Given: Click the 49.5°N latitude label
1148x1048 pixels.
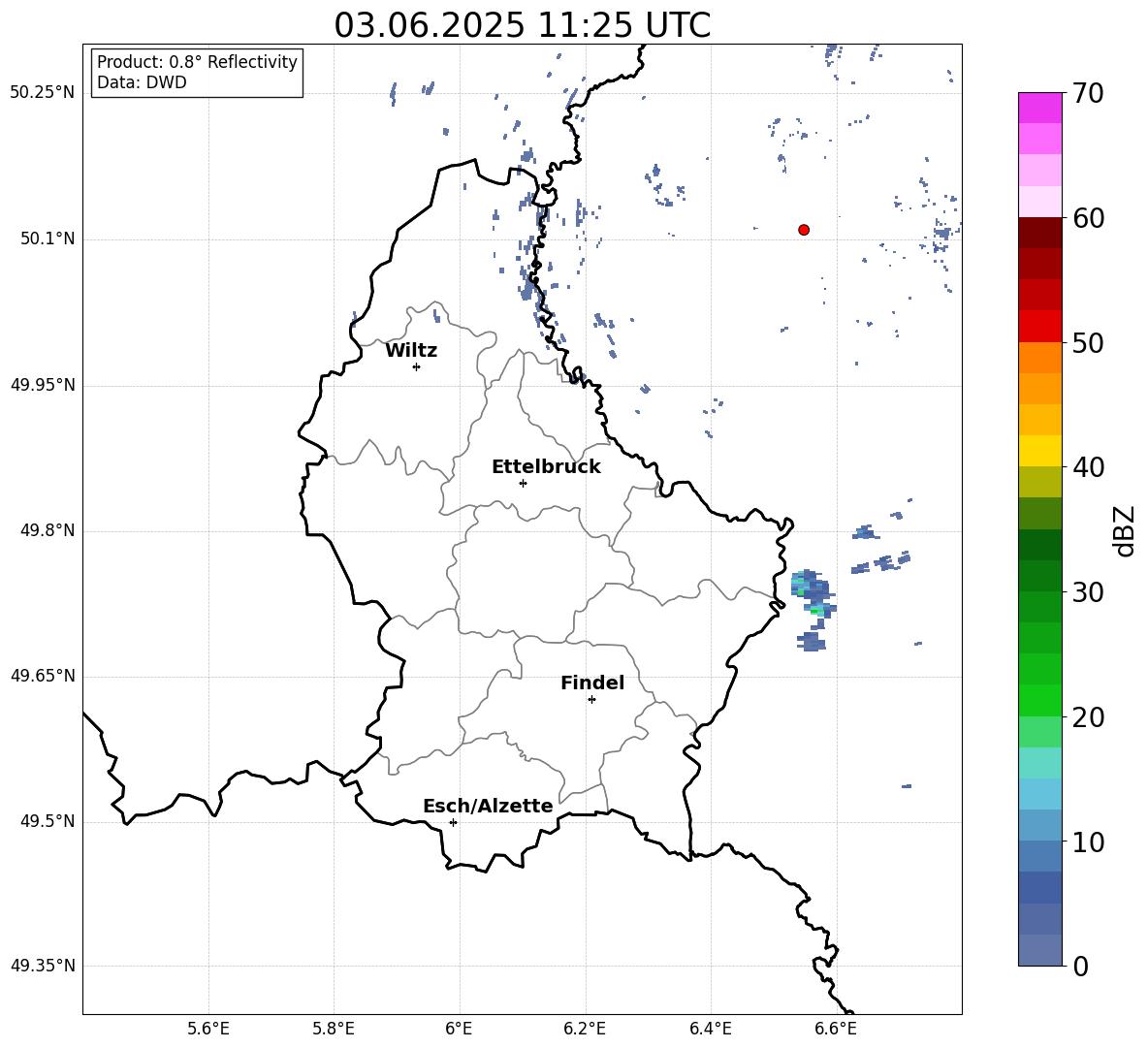Looking at the screenshot, I should tap(48, 821).
